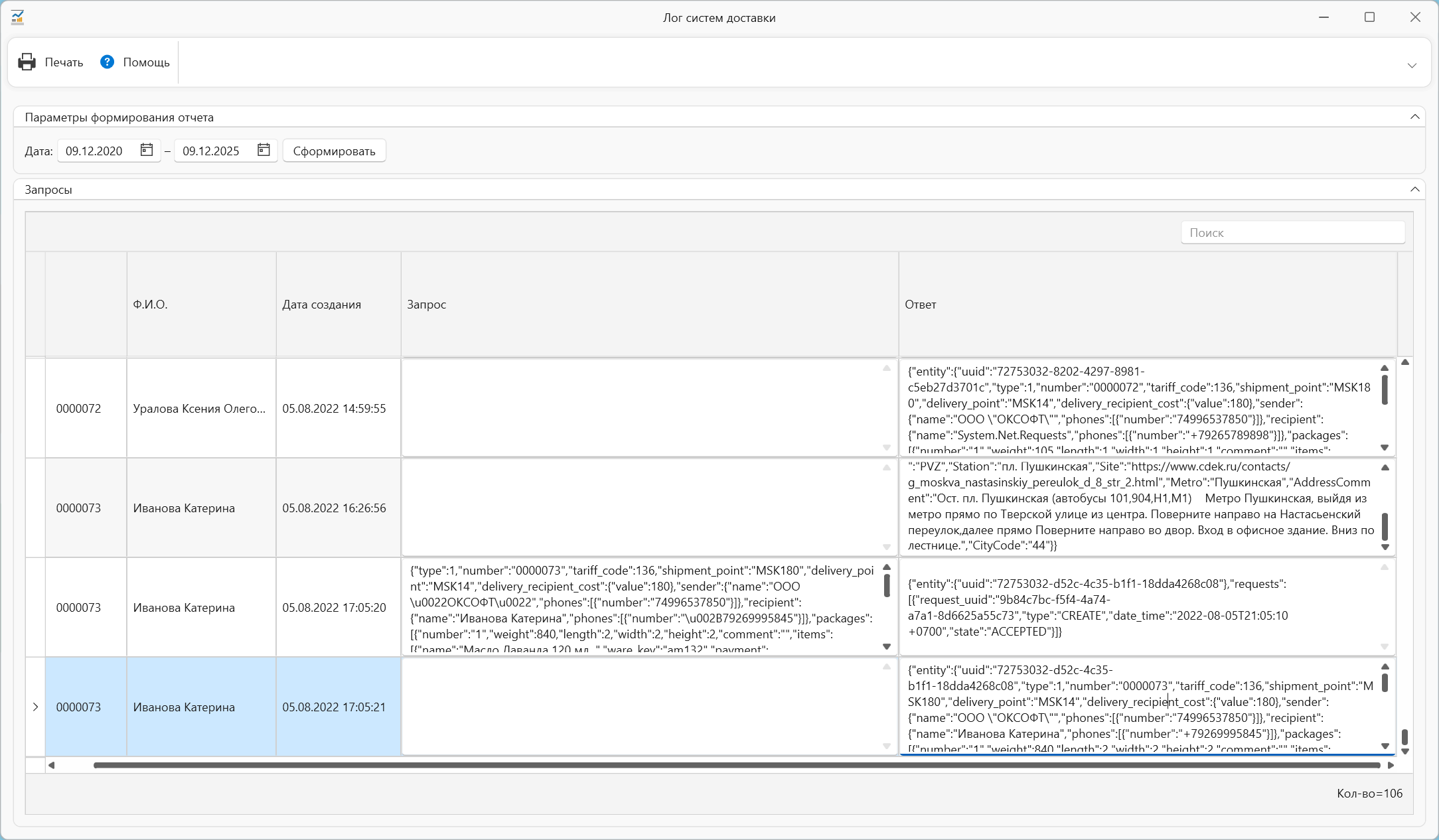Open the calendar picker for end date 09.12.2025
Viewport: 1439px width, 840px height.
click(264, 151)
